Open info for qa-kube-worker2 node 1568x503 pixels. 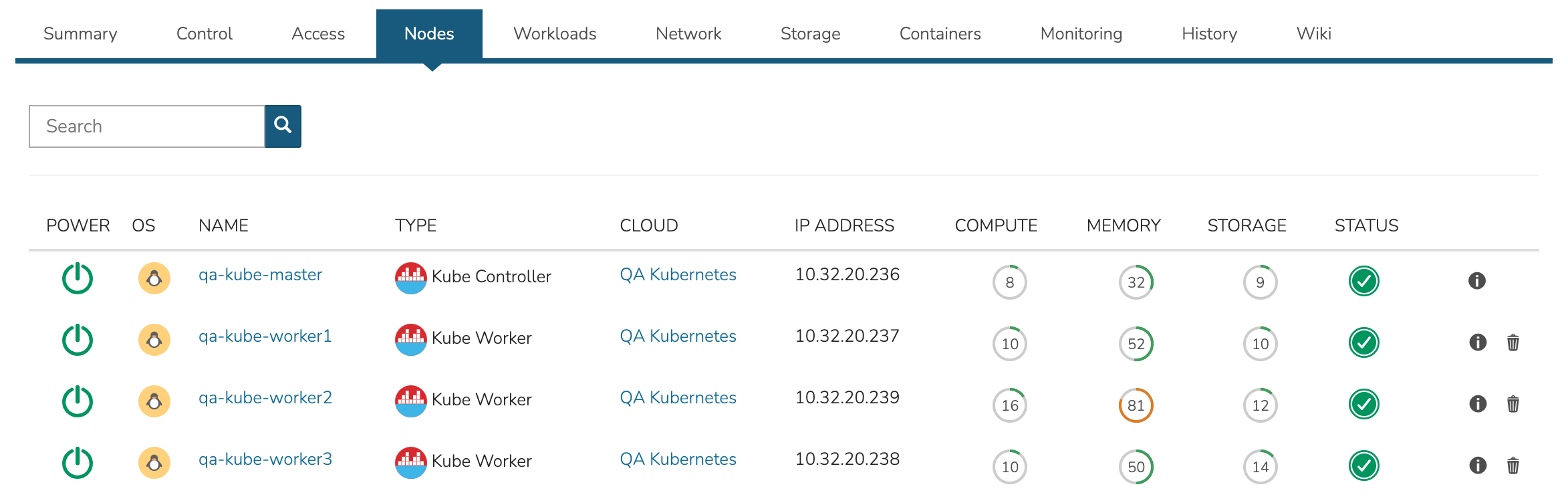(x=1477, y=404)
